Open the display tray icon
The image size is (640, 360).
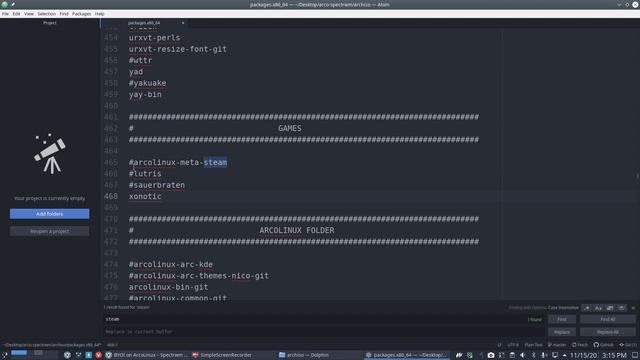[x=555, y=355]
